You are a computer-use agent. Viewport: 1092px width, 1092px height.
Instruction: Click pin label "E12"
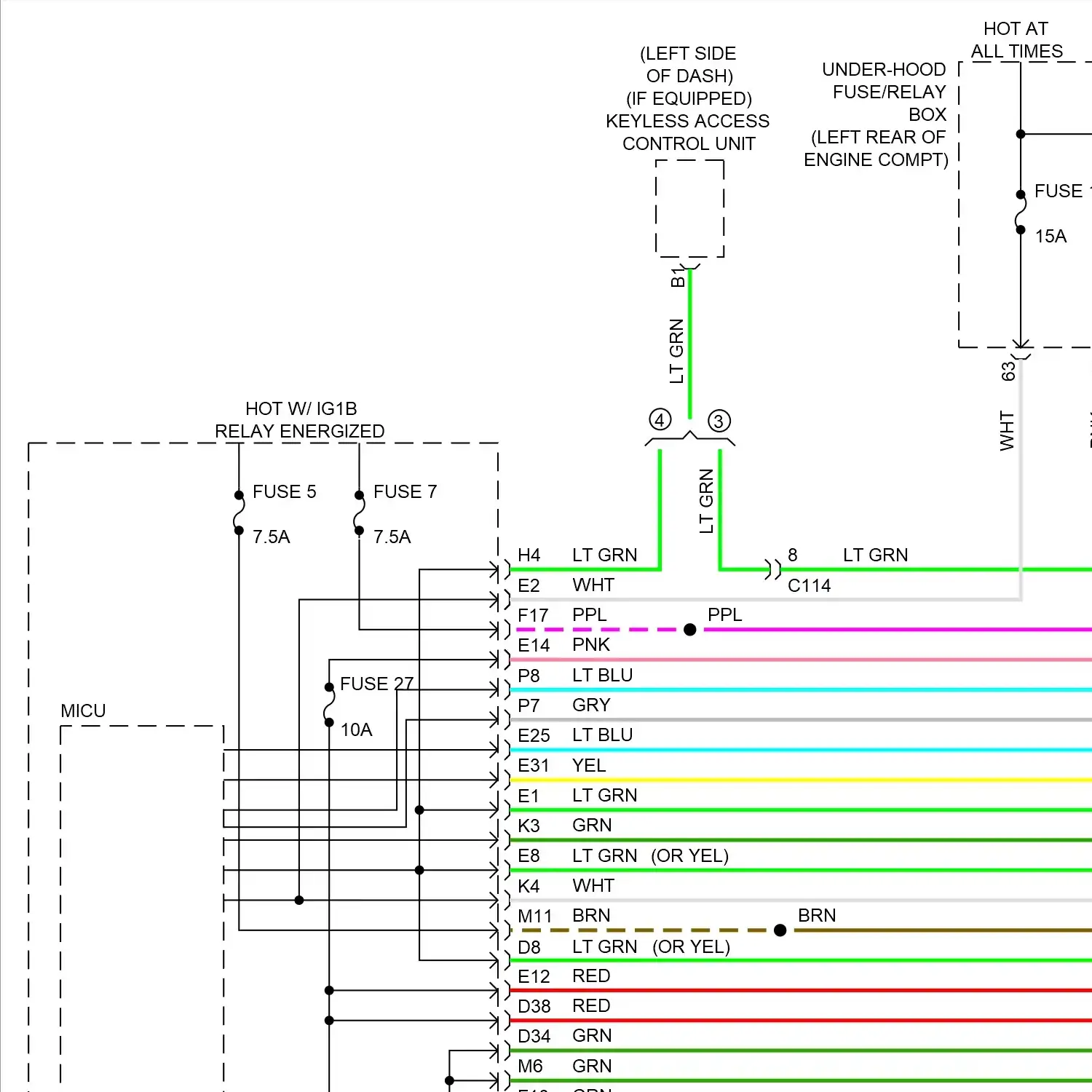[533, 977]
